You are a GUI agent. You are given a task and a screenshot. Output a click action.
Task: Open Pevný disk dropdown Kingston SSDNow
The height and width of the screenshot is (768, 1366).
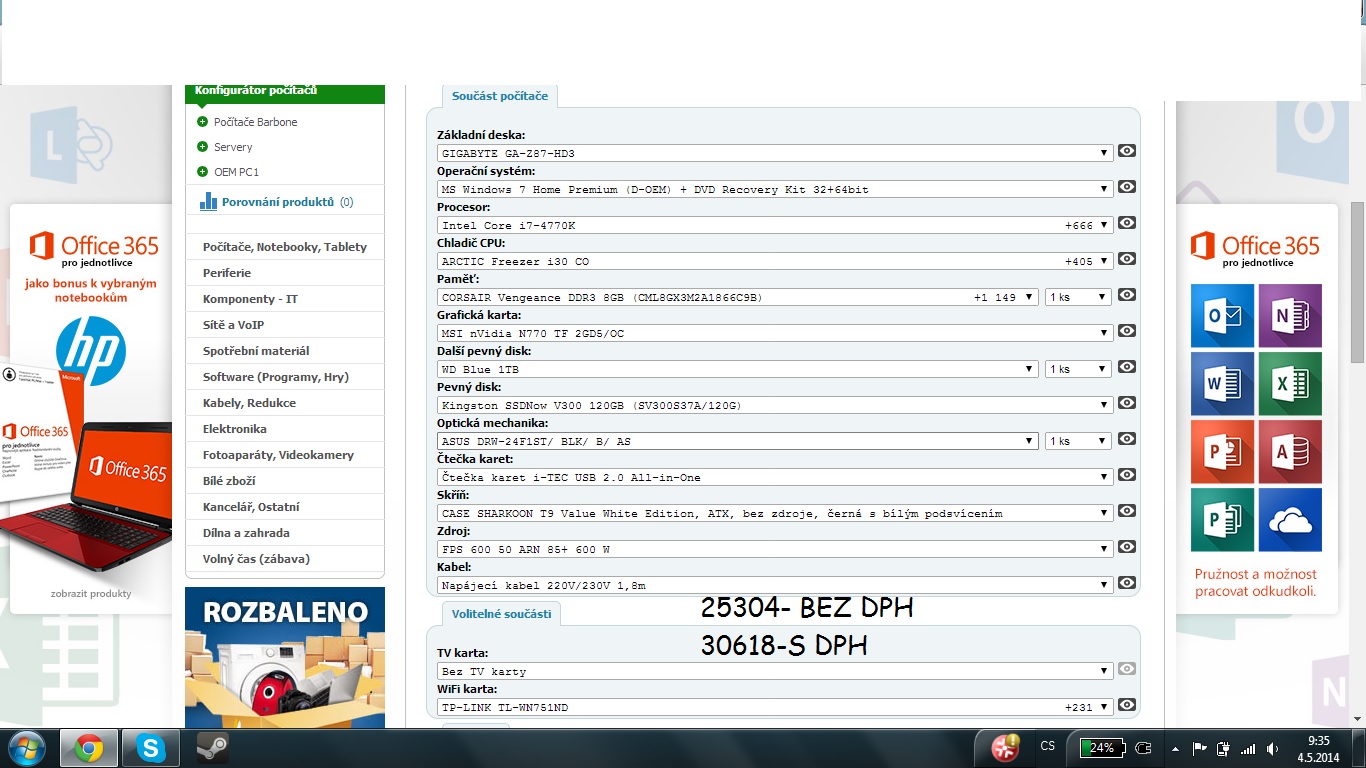775,405
